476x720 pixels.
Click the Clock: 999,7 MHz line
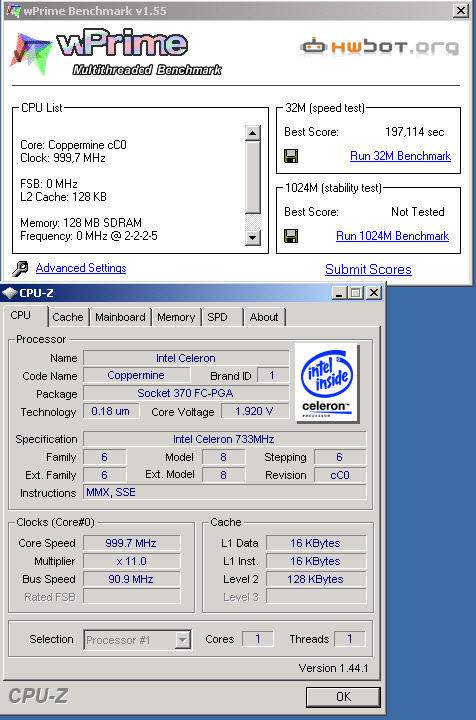(x=63, y=158)
